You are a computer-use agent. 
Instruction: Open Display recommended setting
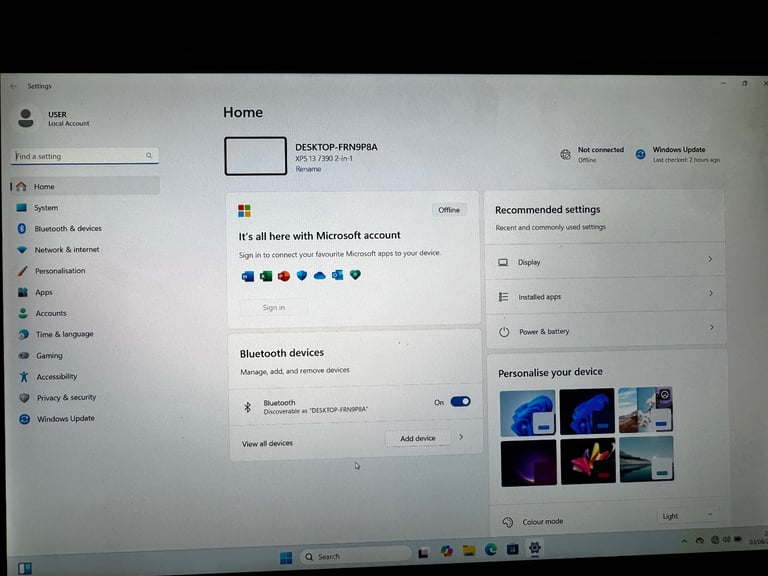(605, 261)
